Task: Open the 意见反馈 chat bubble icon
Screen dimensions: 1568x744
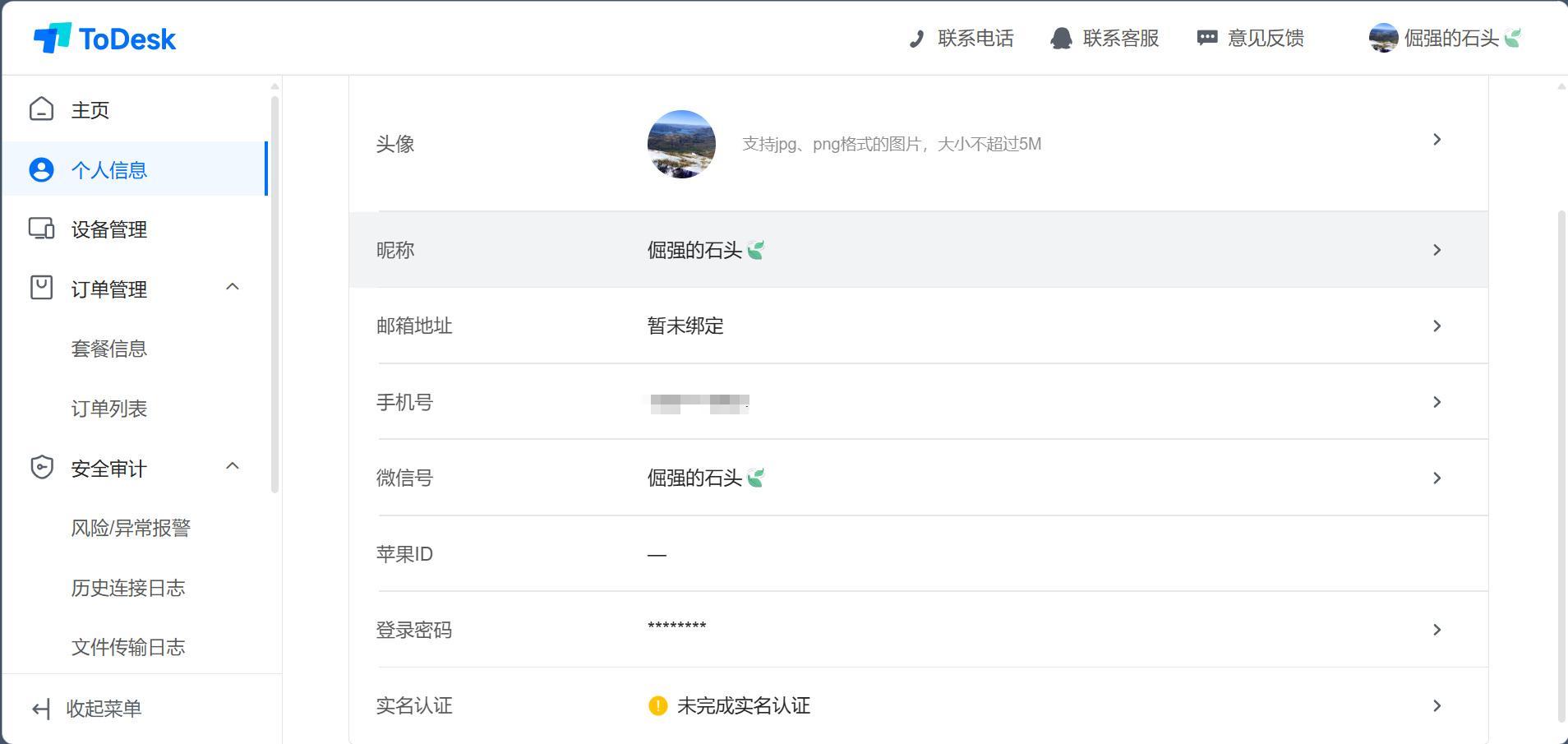Action: click(1206, 38)
